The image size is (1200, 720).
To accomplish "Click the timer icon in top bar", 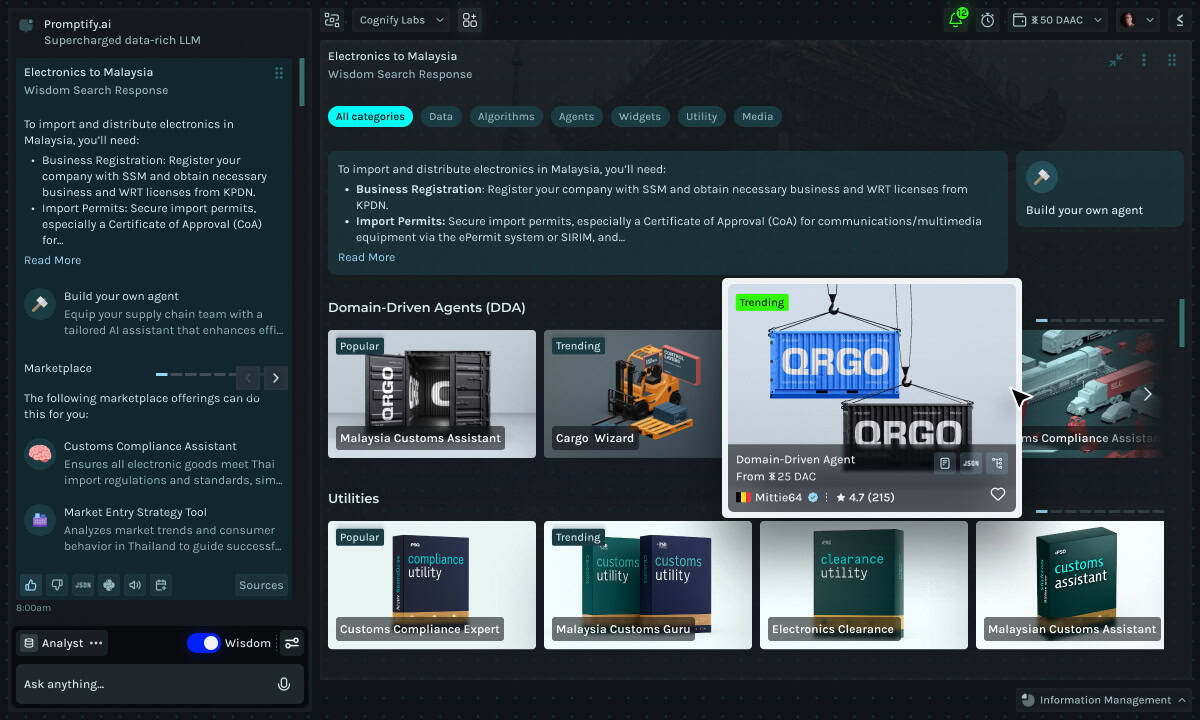I will click(x=987, y=19).
